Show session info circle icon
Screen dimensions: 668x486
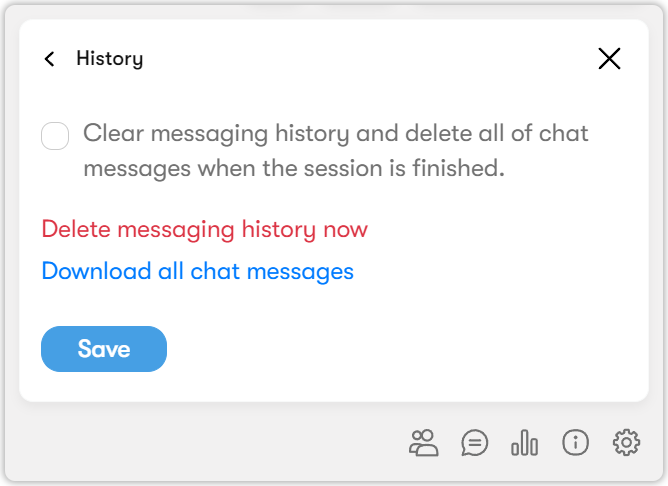pyautogui.click(x=575, y=442)
